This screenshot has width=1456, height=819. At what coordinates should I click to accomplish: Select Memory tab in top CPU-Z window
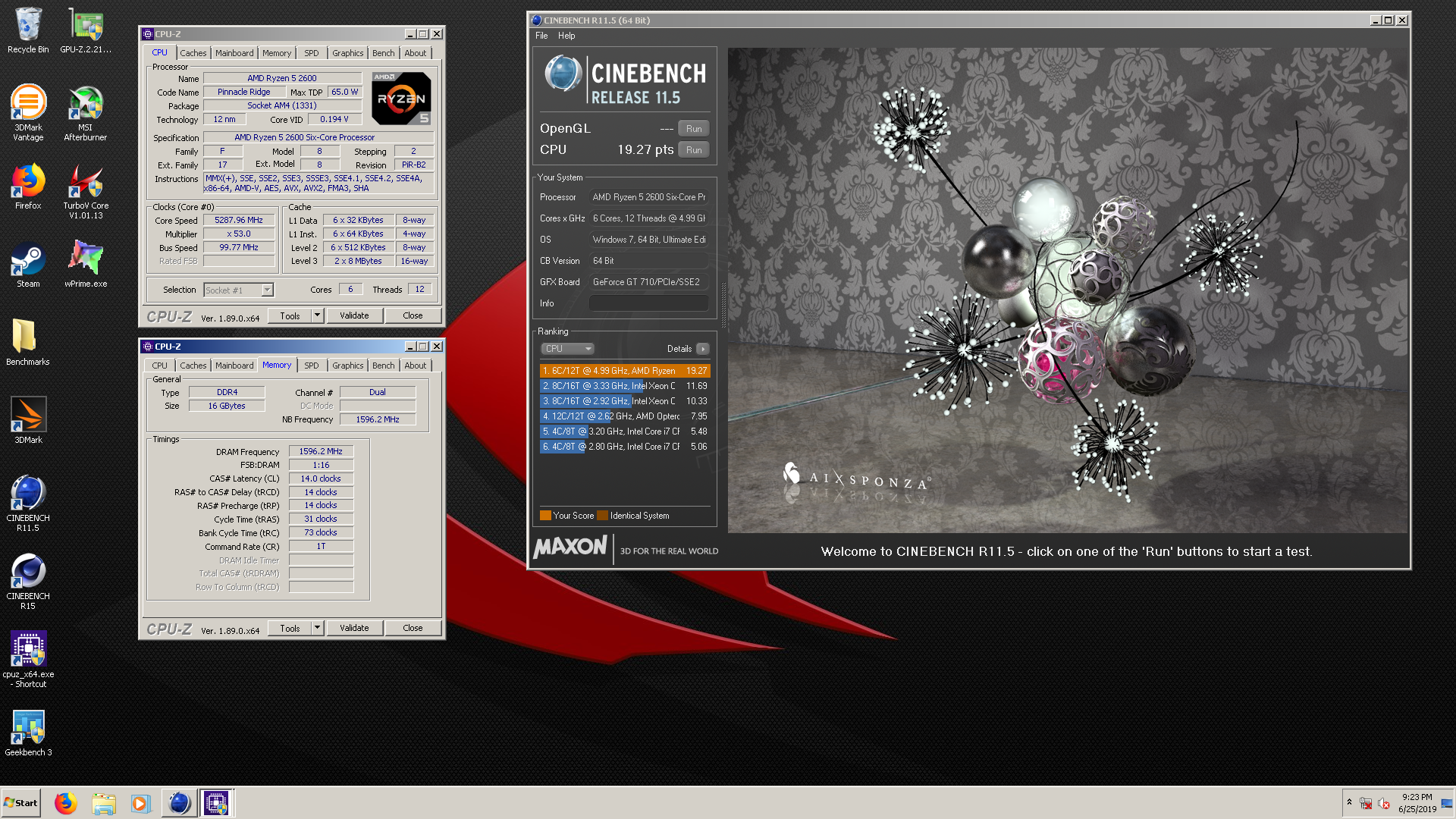[276, 53]
